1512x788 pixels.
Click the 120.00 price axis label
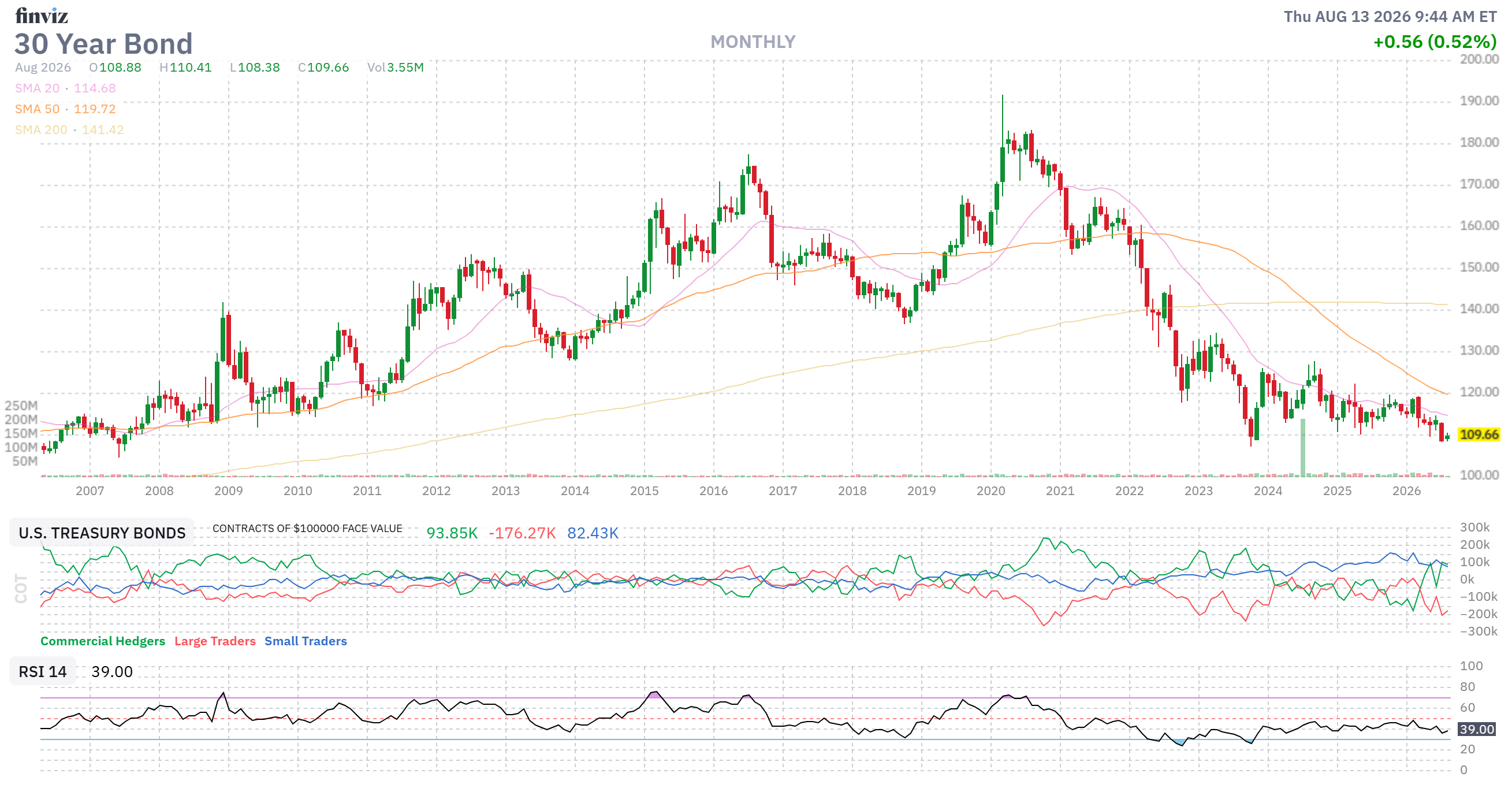click(x=1479, y=392)
